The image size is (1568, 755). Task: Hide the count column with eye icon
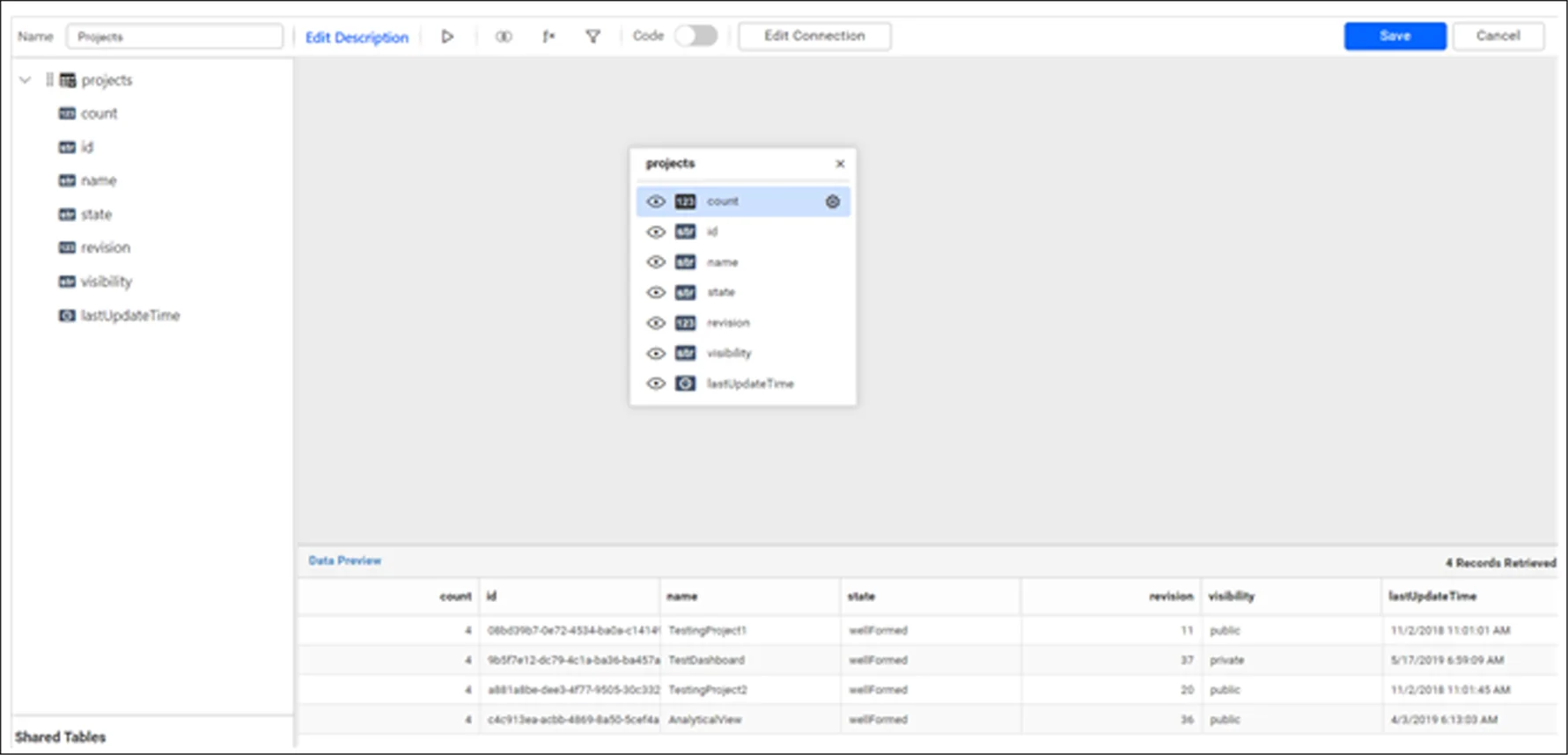pyautogui.click(x=656, y=202)
